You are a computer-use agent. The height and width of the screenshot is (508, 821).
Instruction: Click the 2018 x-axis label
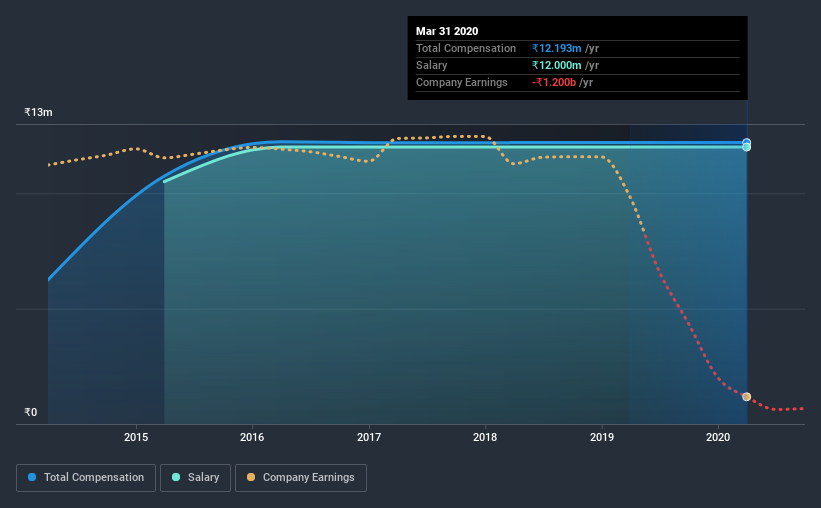(485, 437)
